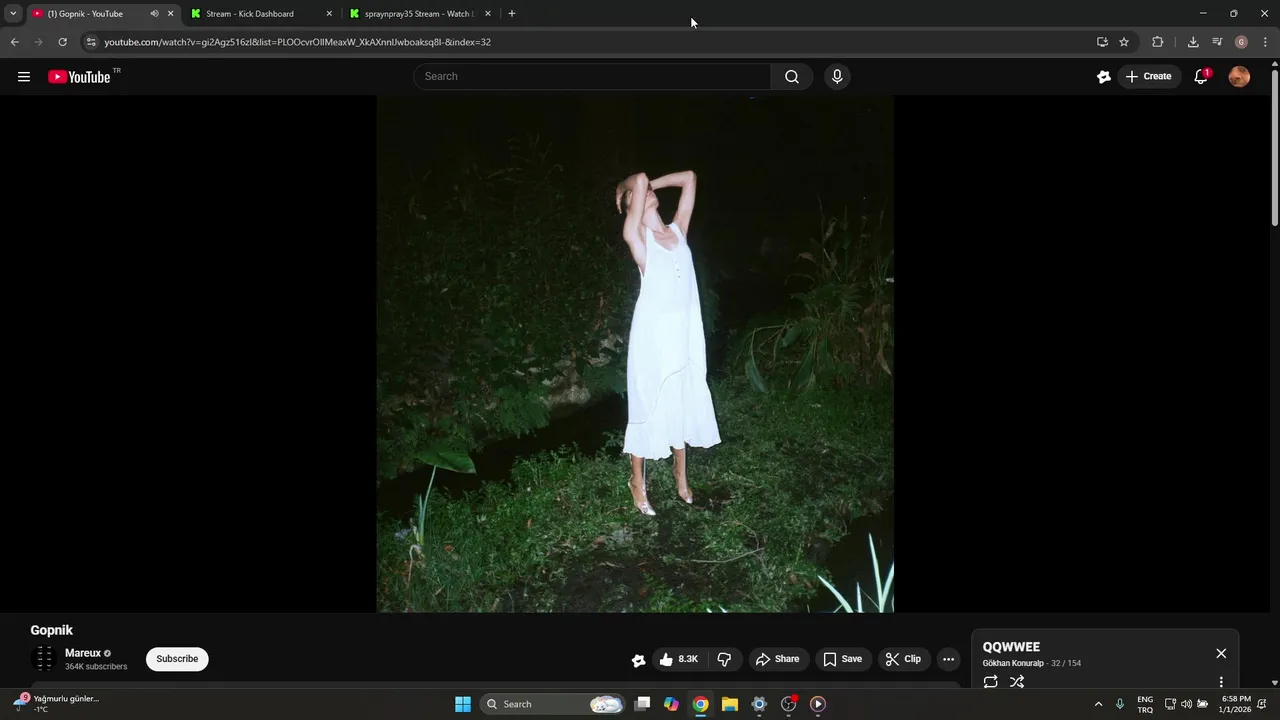Click the Windows taskbar Search box
The width and height of the screenshot is (1280, 720).
(x=553, y=704)
